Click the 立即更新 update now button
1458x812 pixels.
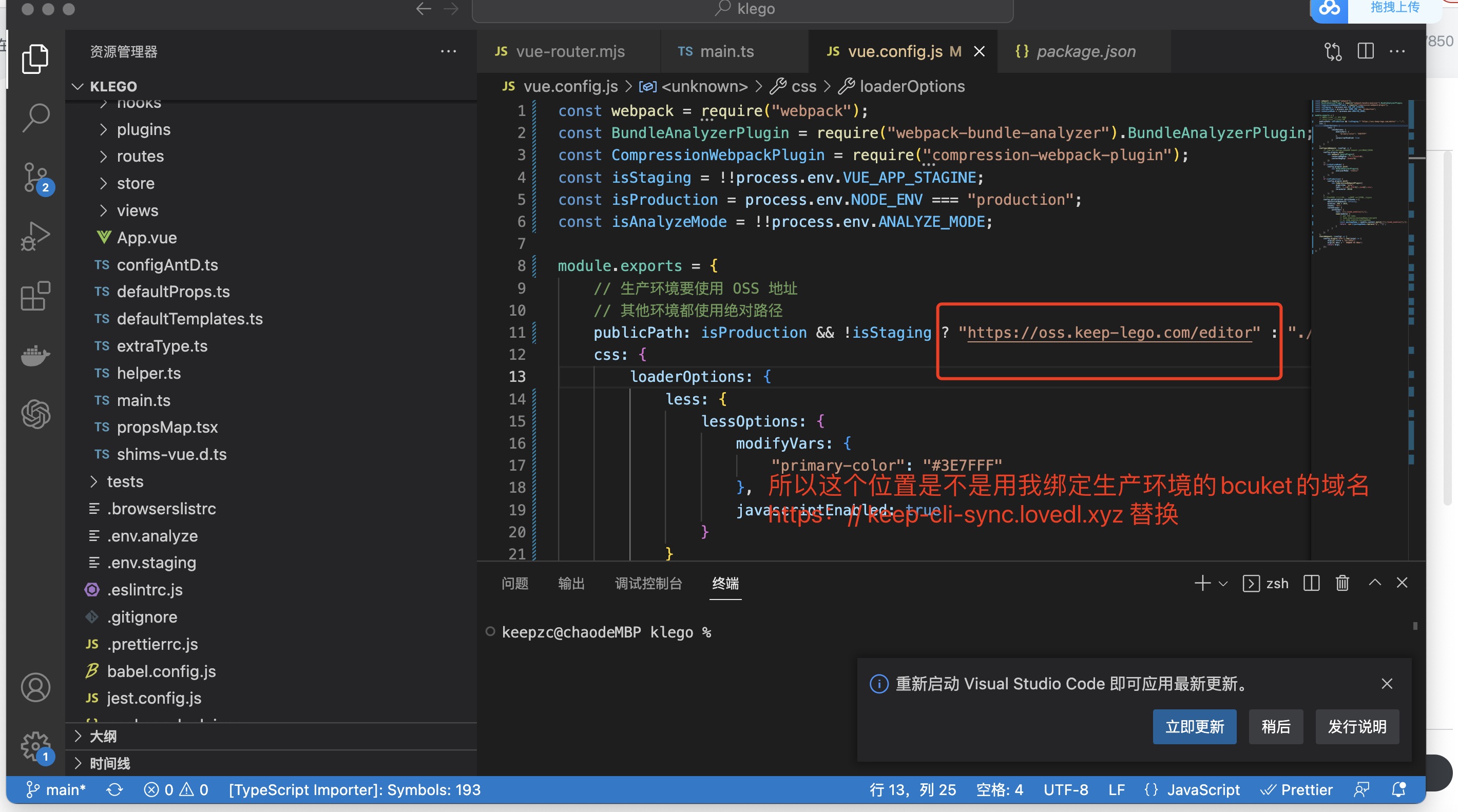pyautogui.click(x=1194, y=727)
